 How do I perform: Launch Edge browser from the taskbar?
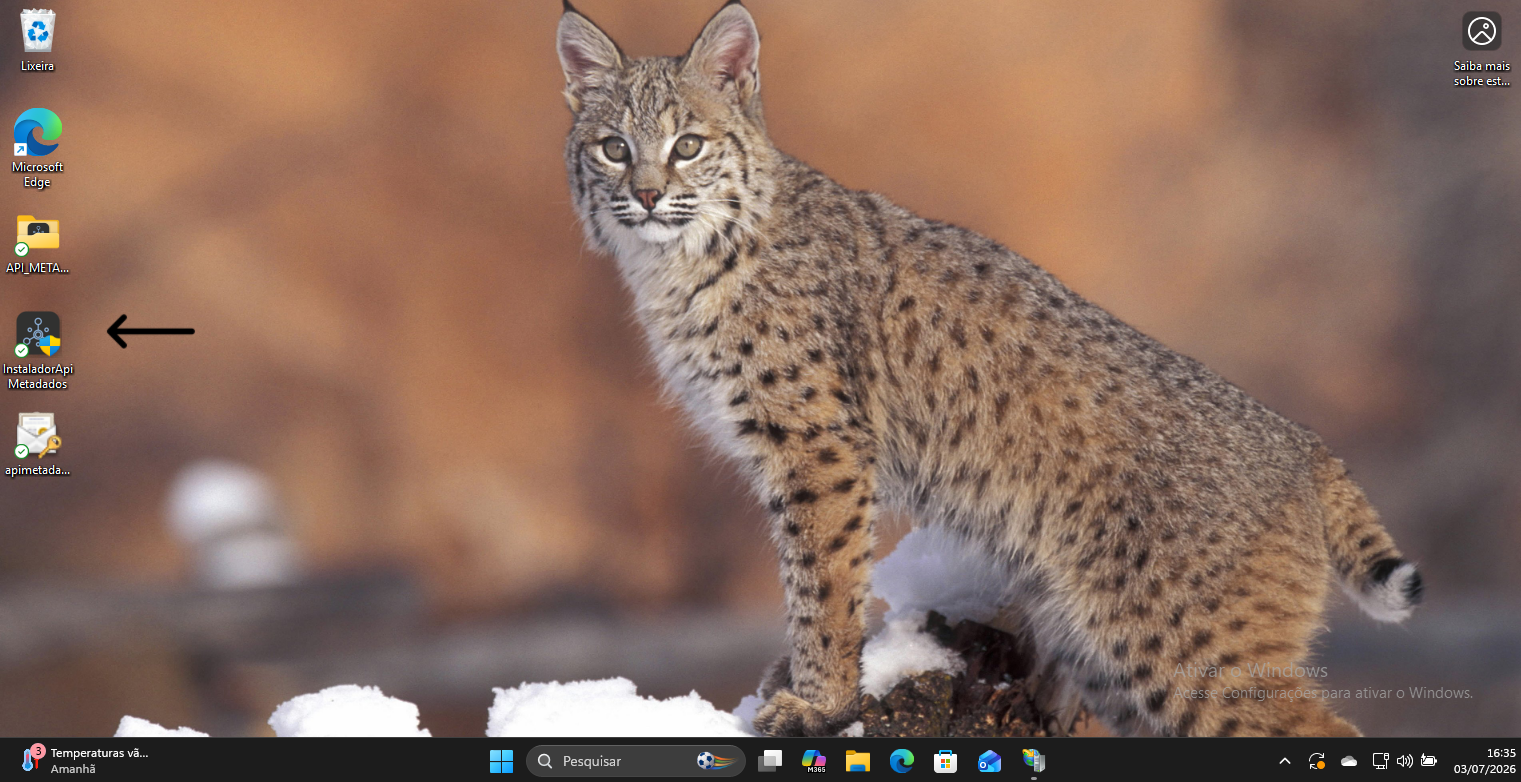902,761
